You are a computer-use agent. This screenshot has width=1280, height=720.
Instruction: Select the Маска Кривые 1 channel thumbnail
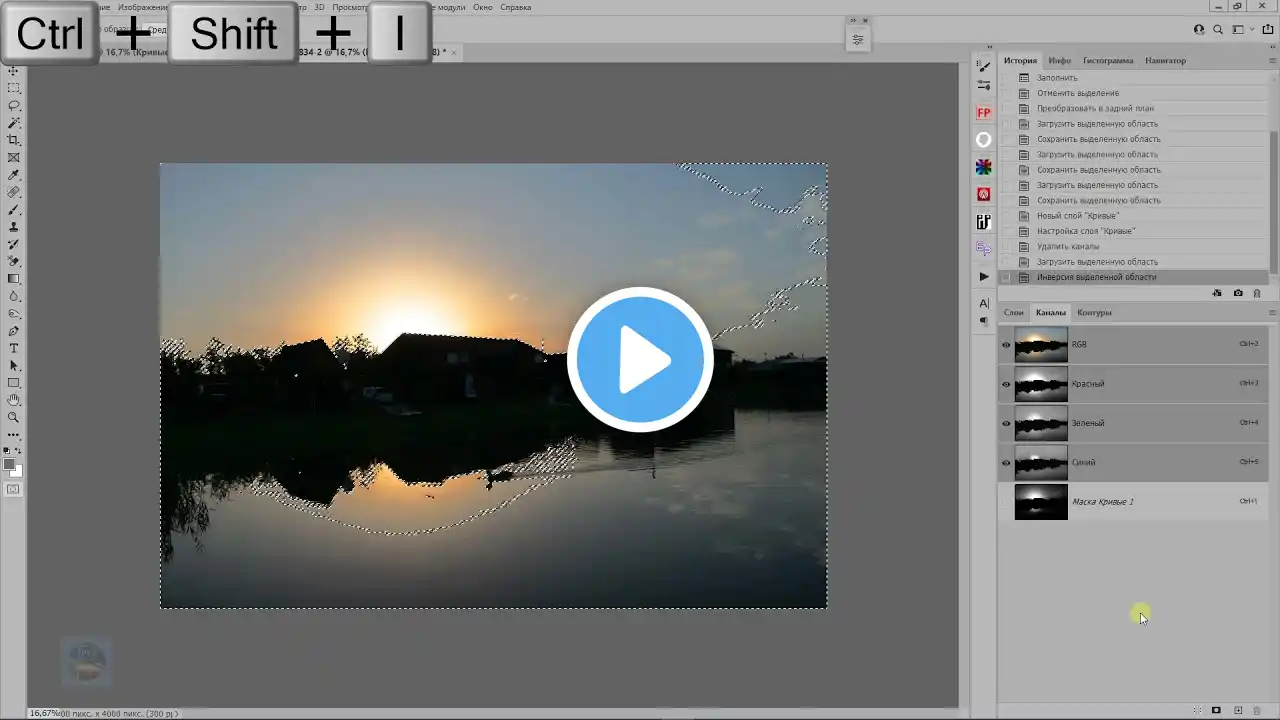coord(1041,501)
